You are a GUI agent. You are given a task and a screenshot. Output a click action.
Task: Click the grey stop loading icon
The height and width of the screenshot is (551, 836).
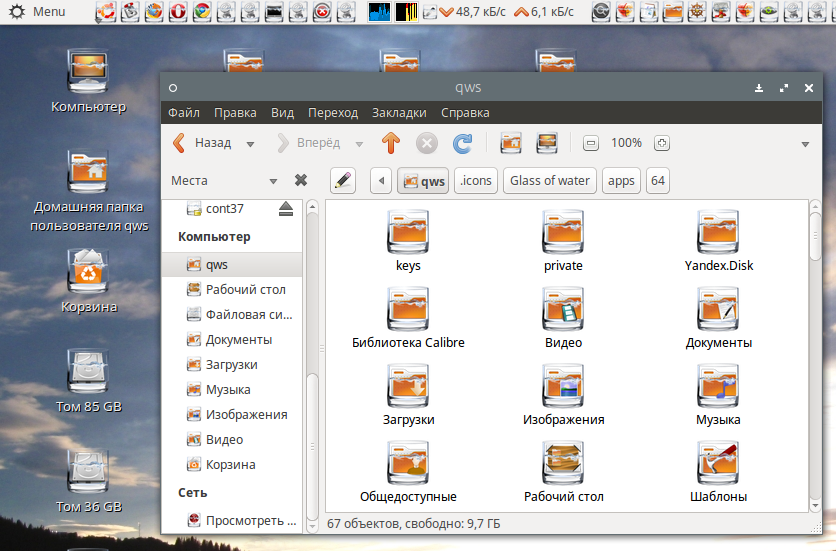pyautogui.click(x=427, y=143)
